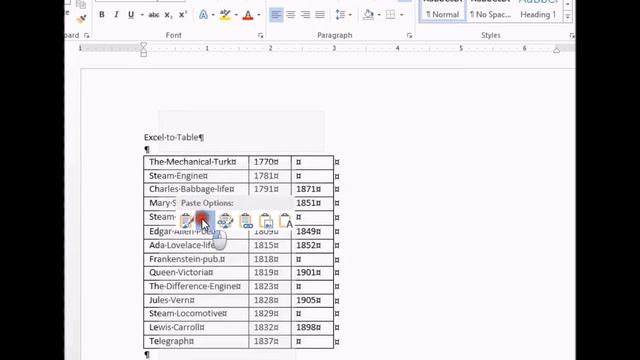Viewport: 640px width, 360px height.
Task: Apply the red Font Color
Action: pyautogui.click(x=248, y=15)
